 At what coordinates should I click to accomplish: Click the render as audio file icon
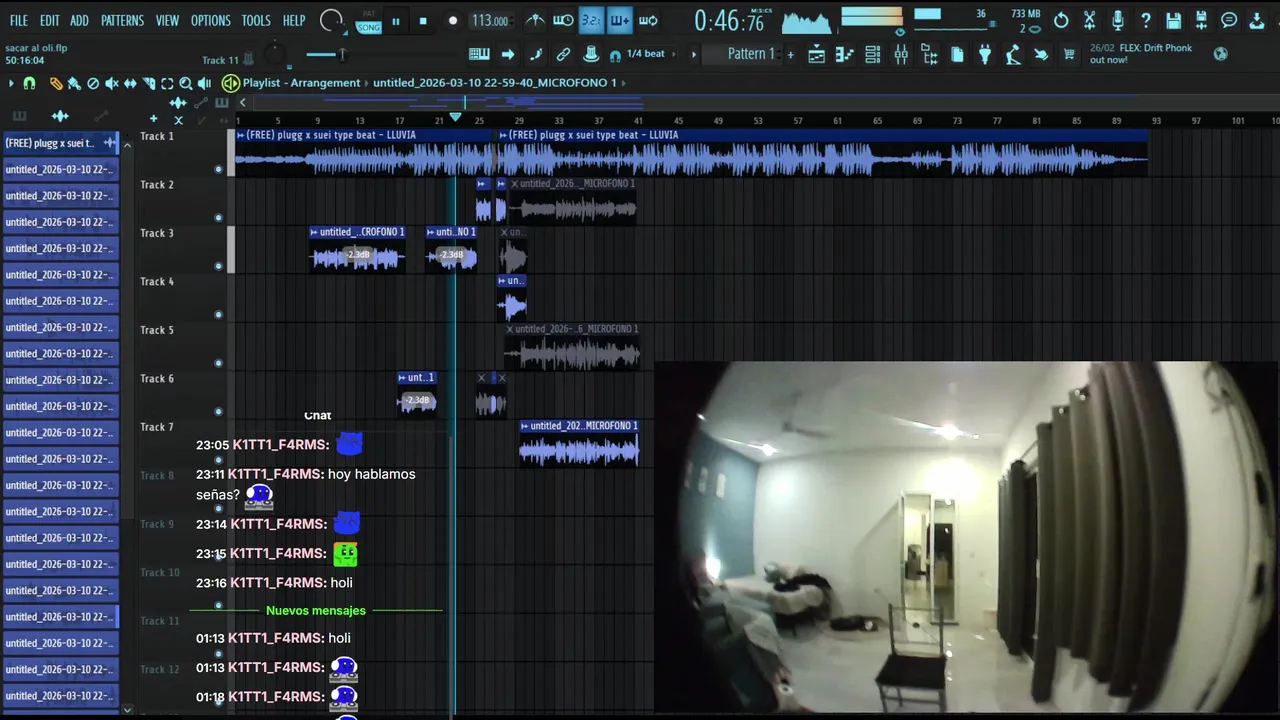point(1201,20)
